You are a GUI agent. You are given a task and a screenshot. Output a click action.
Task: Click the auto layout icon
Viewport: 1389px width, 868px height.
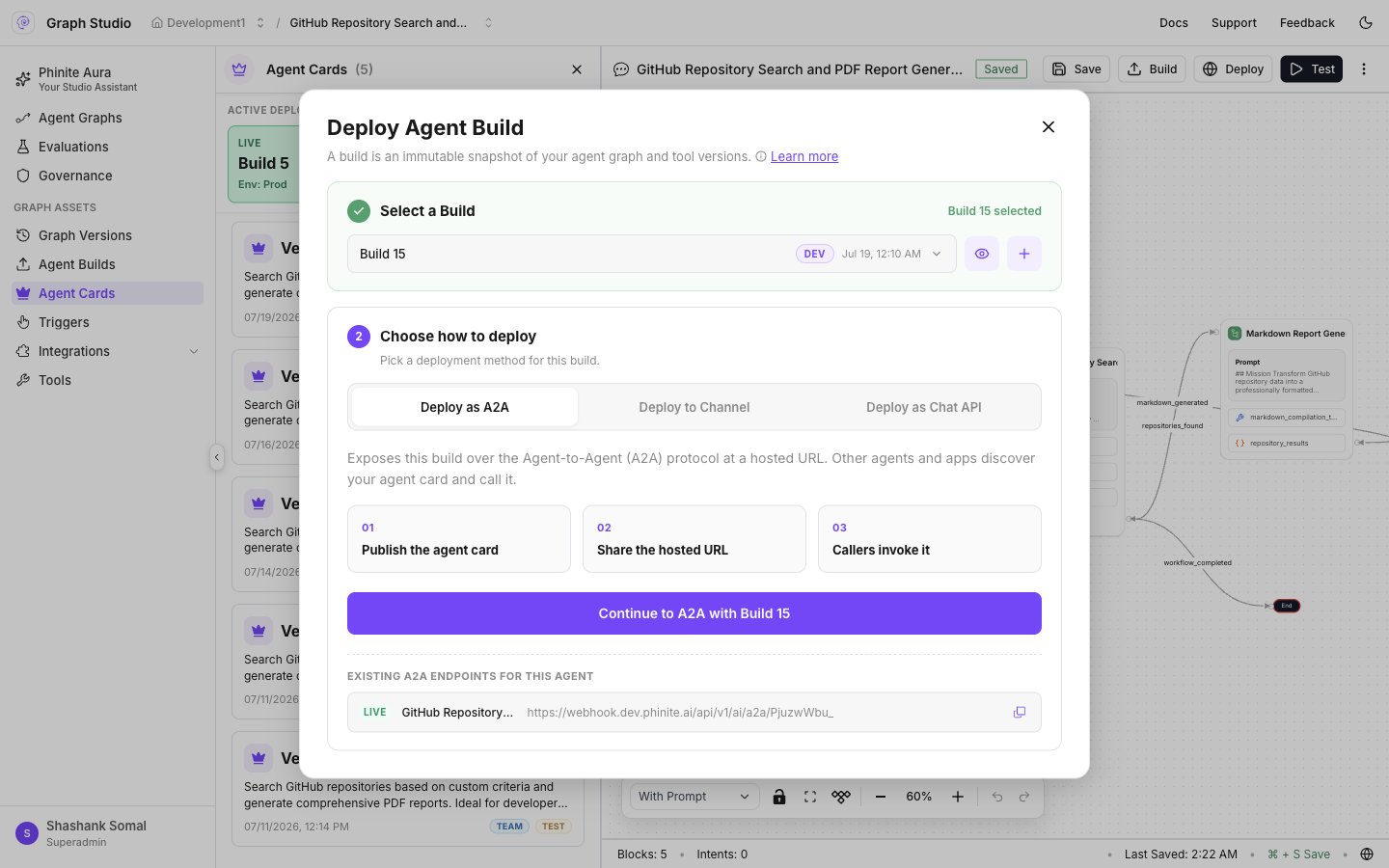(841, 797)
